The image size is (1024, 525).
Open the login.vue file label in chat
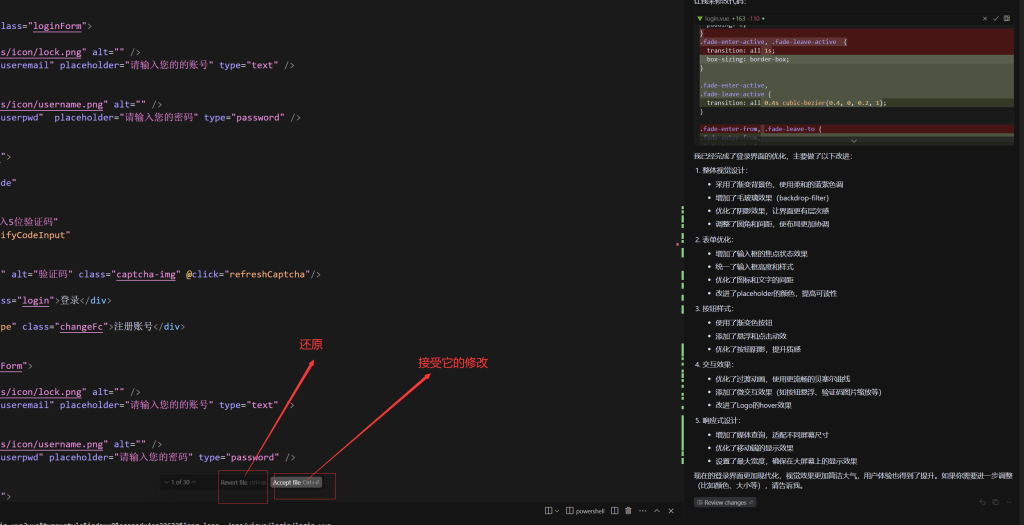tap(717, 18)
